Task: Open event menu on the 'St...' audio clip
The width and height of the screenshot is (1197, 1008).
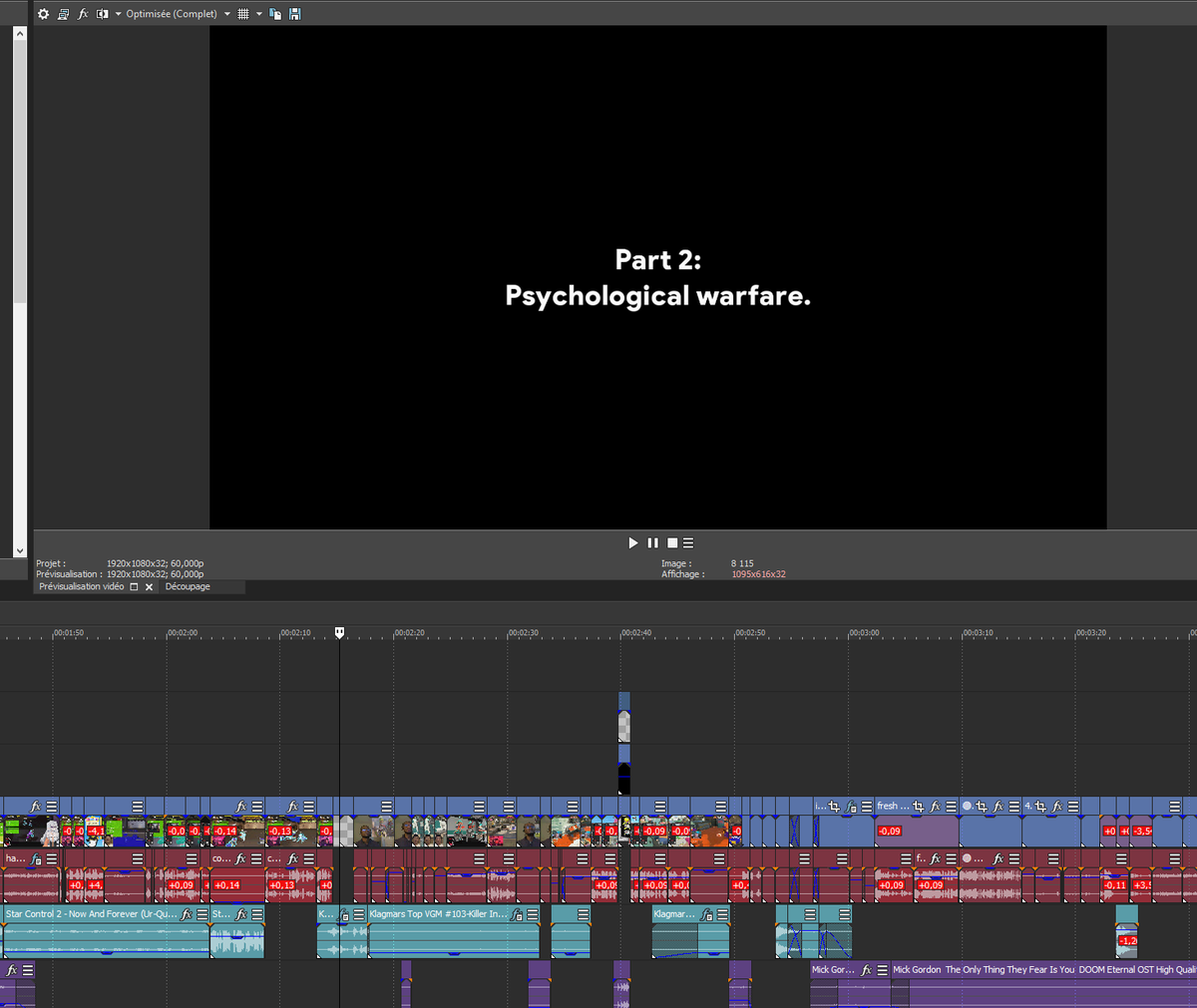Action: click(257, 914)
